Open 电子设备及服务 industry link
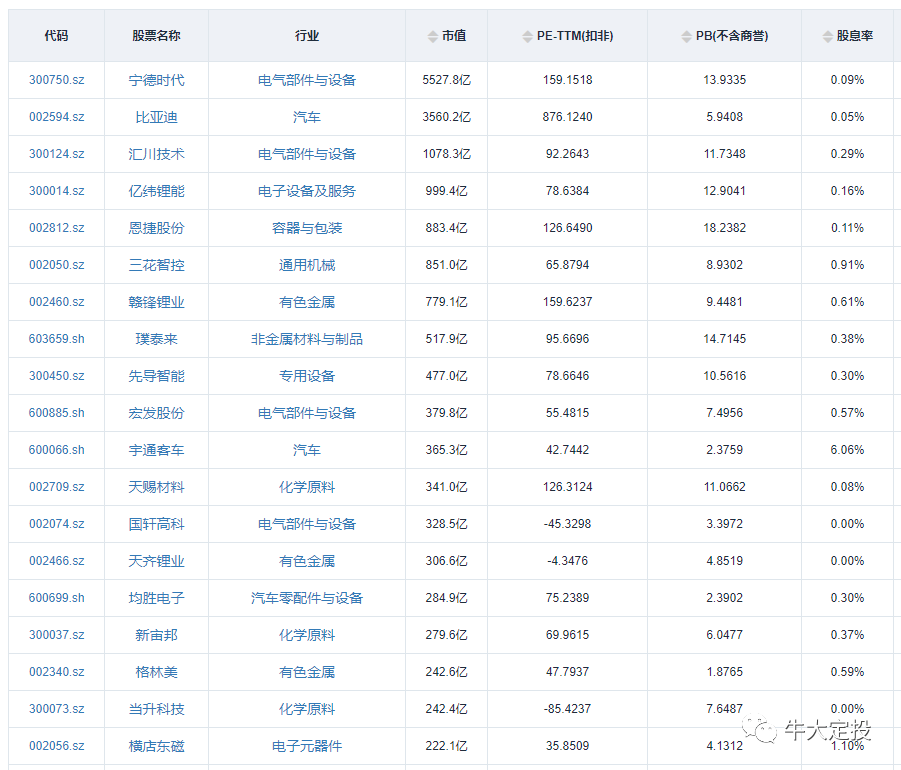The width and height of the screenshot is (901, 770). click(307, 191)
